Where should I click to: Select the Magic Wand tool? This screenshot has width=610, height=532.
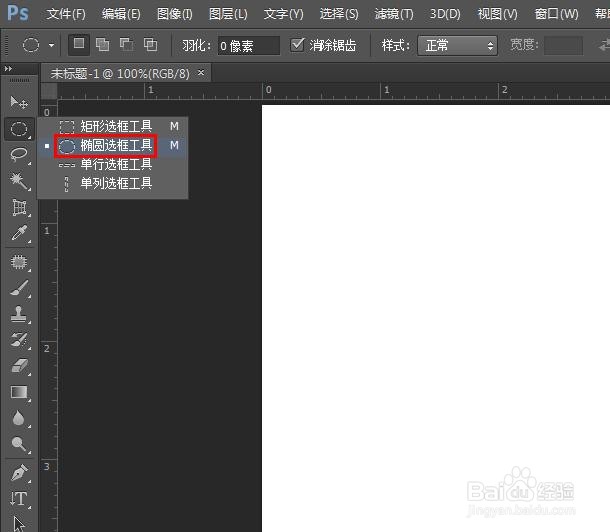19,181
